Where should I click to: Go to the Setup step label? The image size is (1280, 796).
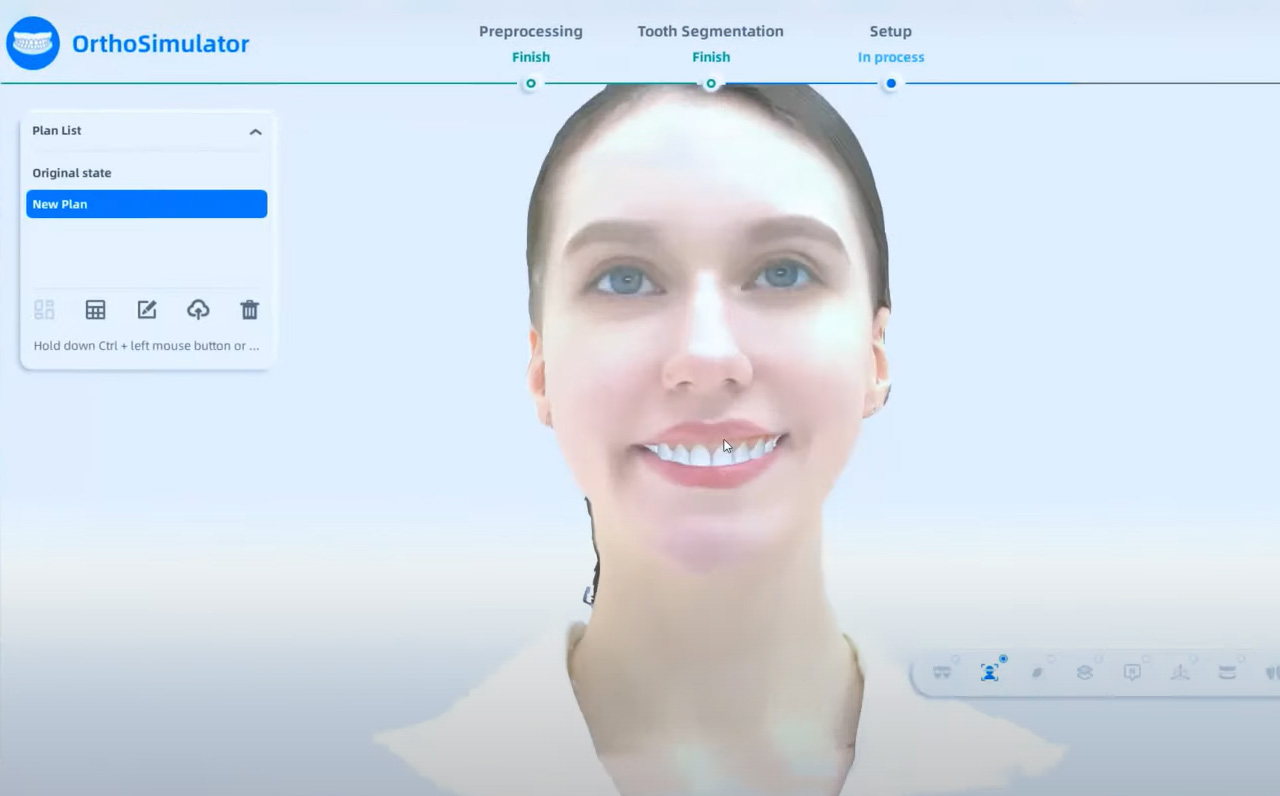coord(891,31)
